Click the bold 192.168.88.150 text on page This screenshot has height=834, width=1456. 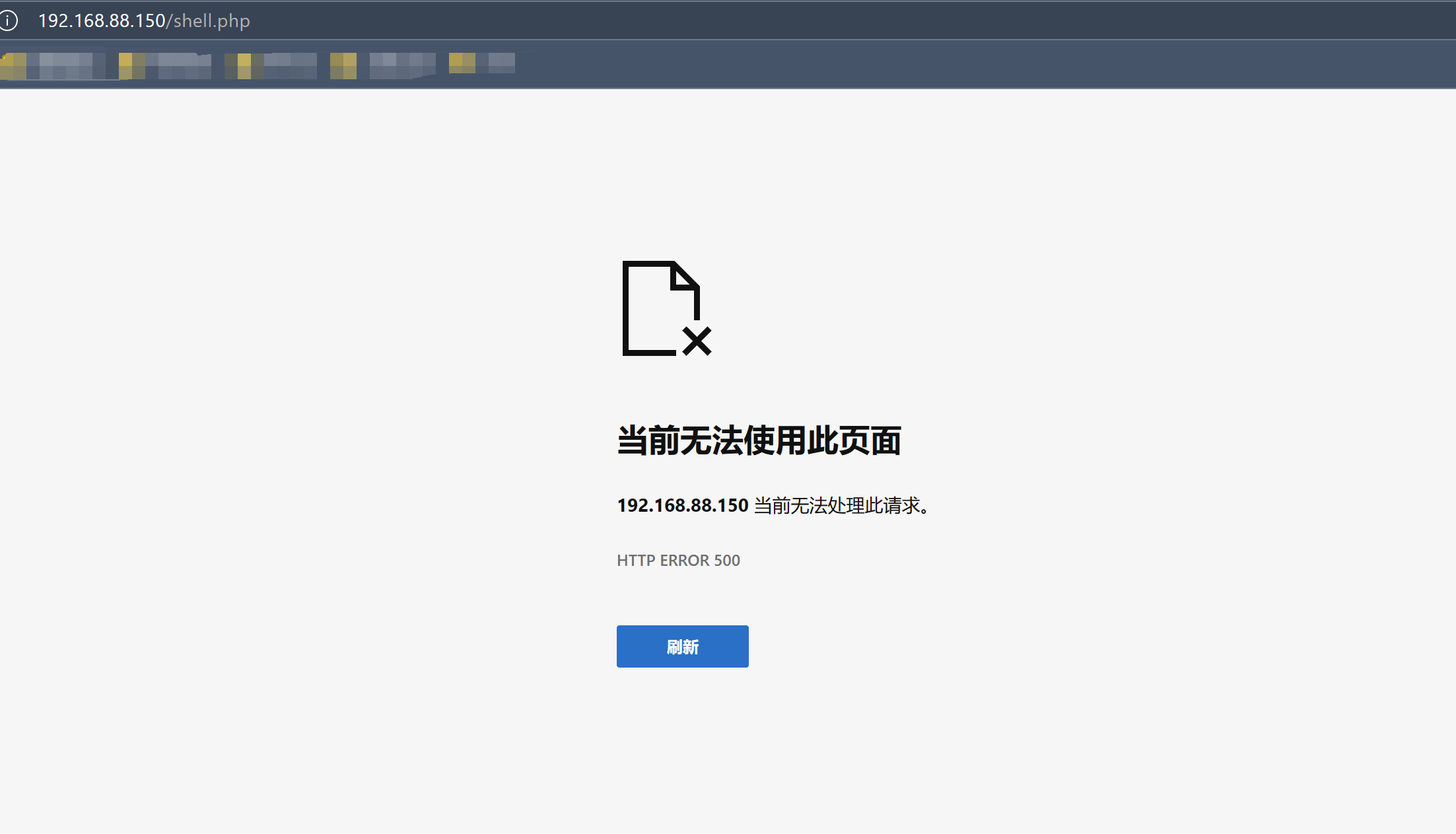tap(682, 505)
